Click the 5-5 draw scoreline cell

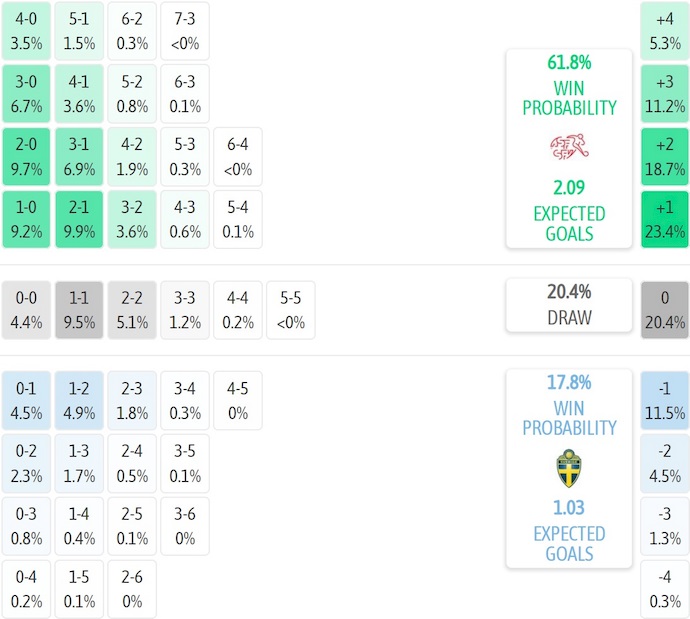[290, 310]
